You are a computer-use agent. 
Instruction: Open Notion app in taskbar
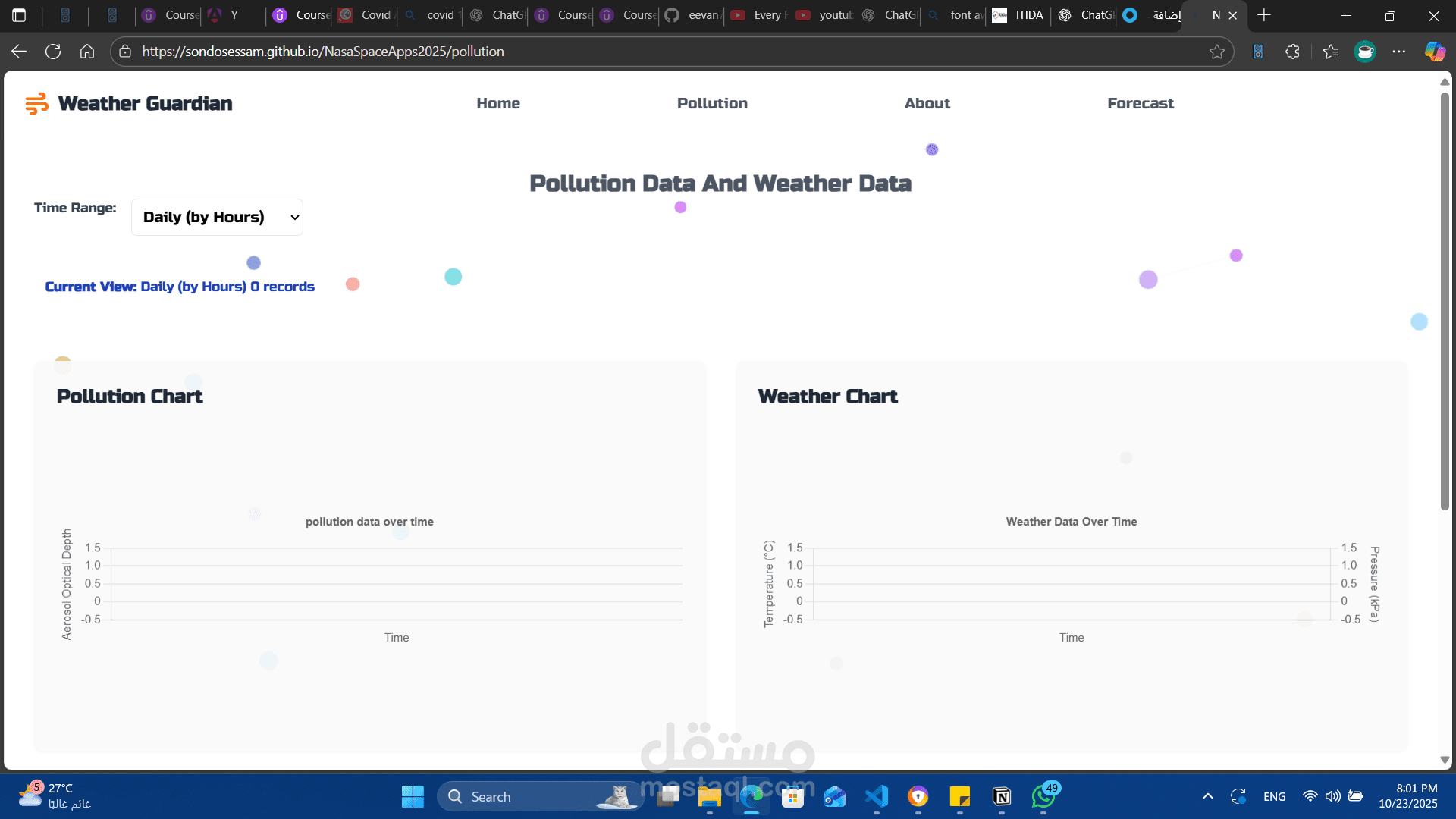[1002, 797]
